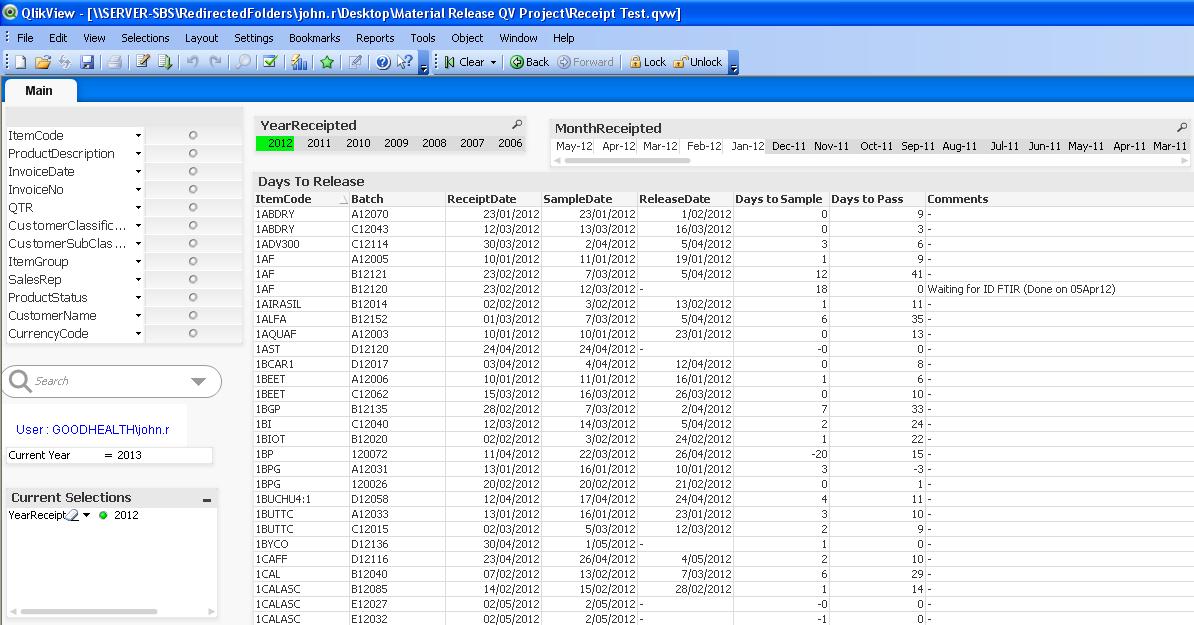Image resolution: width=1194 pixels, height=625 pixels.
Task: Click the Lock selections button
Action: click(x=646, y=62)
